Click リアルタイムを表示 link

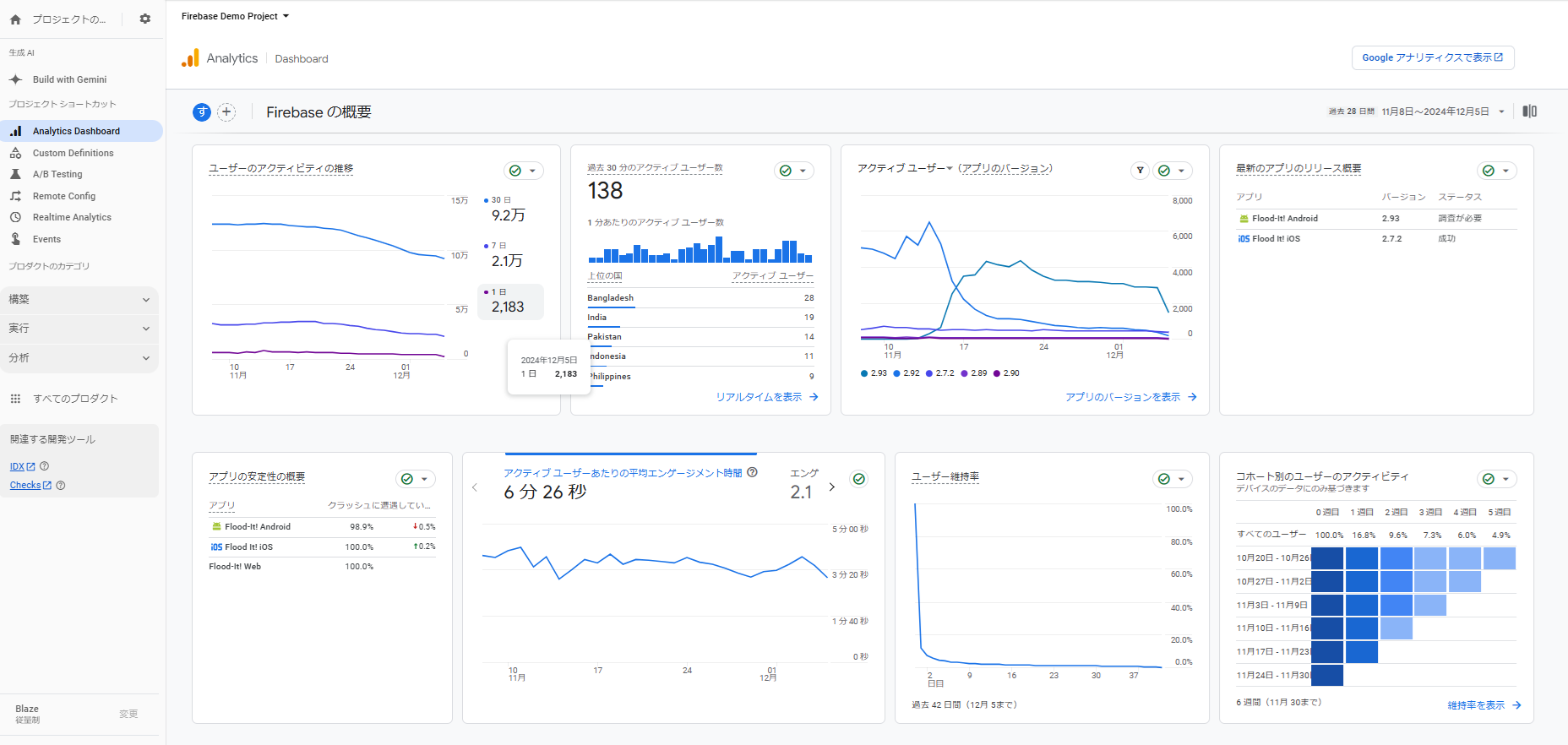767,397
